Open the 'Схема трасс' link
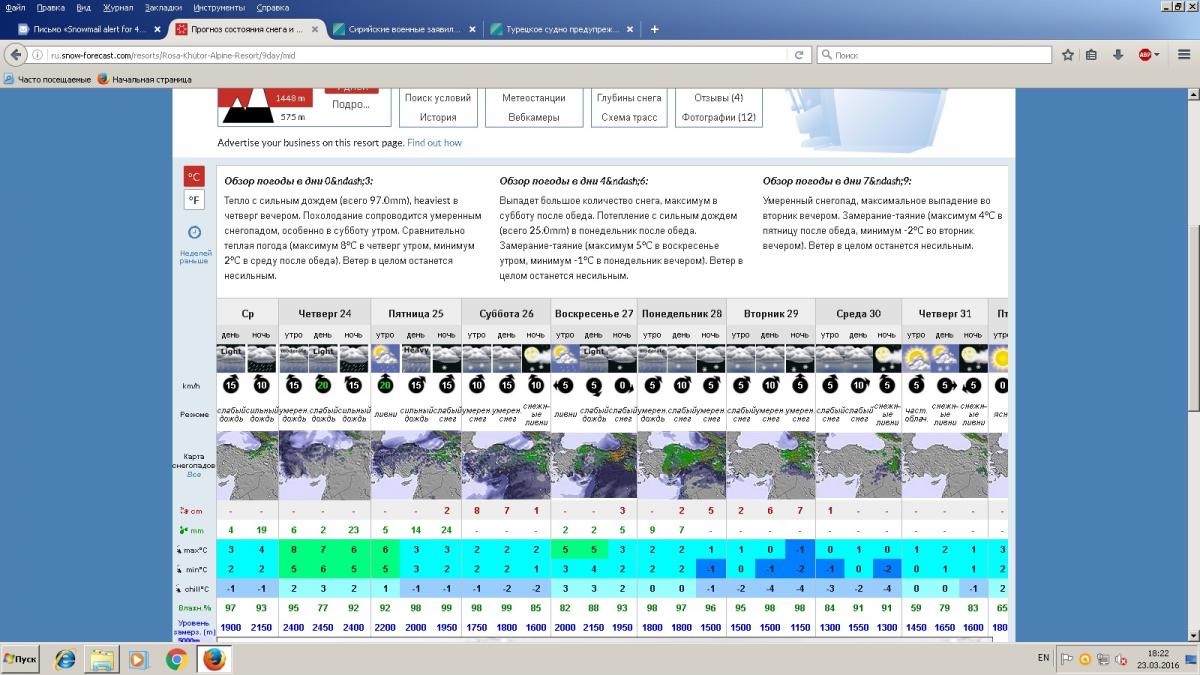This screenshot has width=1200, height=675. 629,117
